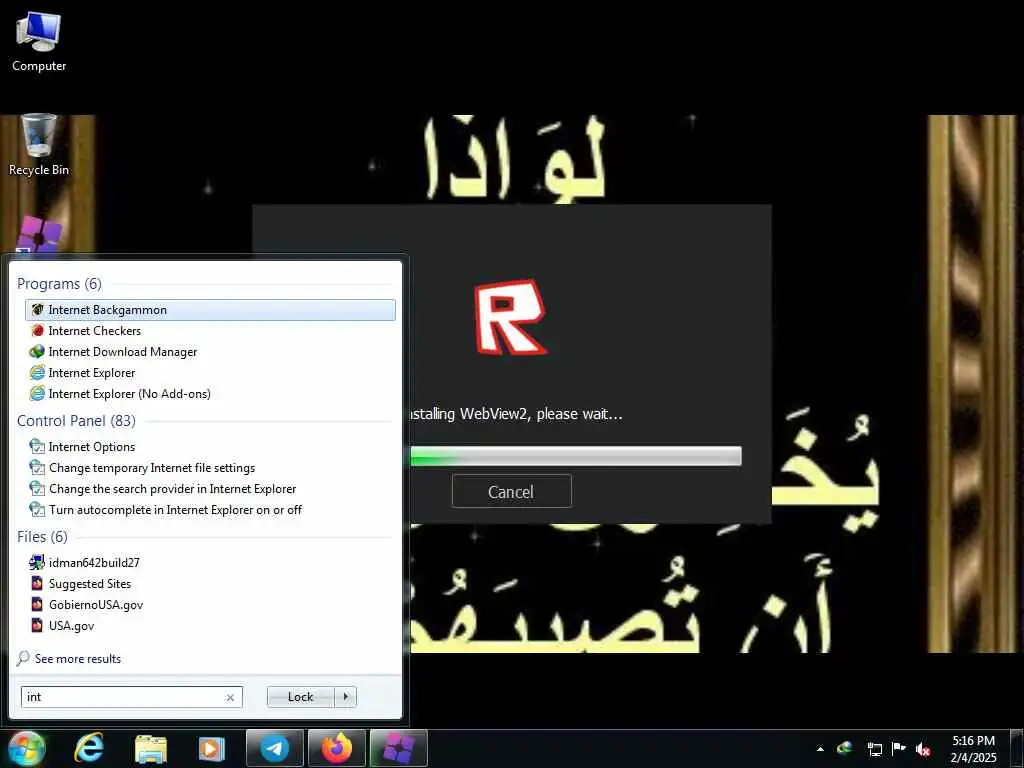Screen dimensions: 1024x768
Task: Cancel the WebView2 installation
Action: click(x=511, y=491)
